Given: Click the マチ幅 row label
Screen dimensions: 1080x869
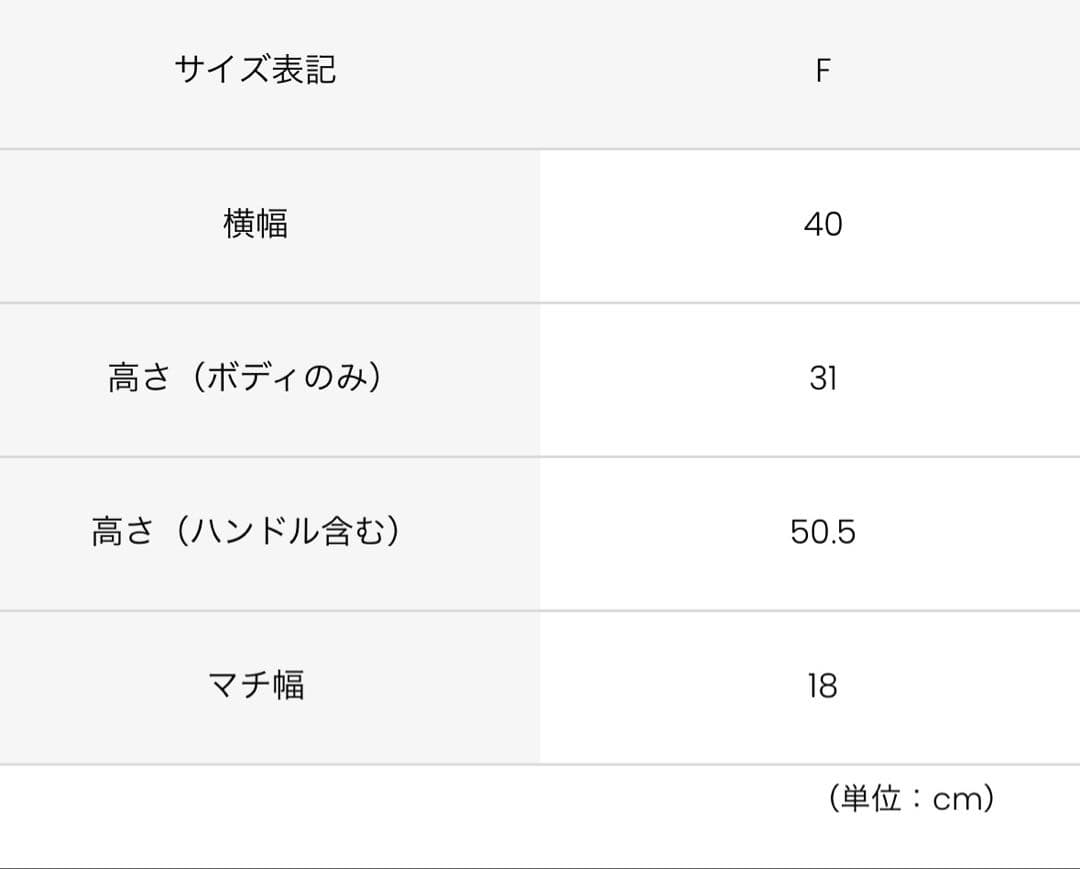Looking at the screenshot, I should (255, 686).
